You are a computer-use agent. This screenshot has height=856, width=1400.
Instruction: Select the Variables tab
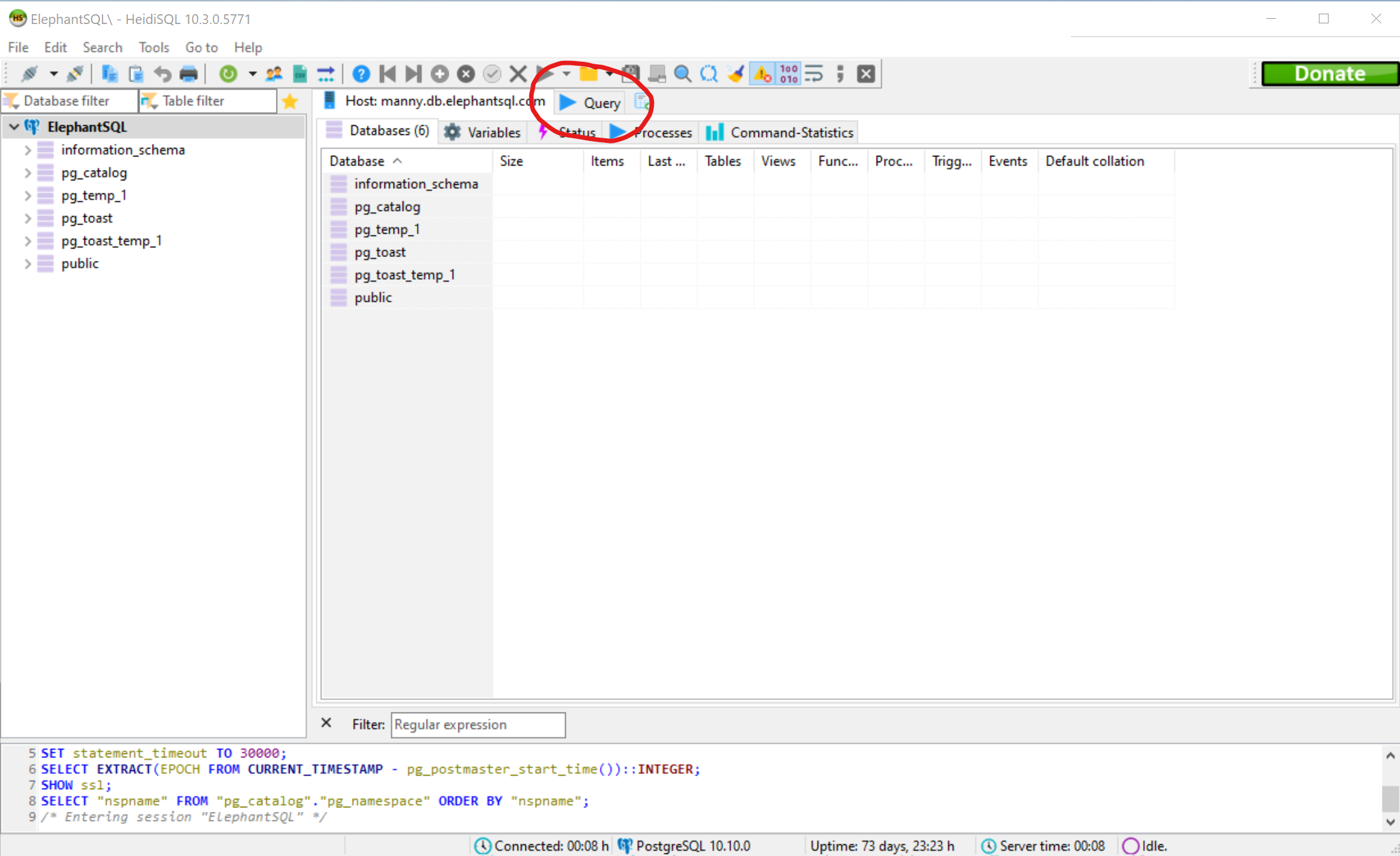pyautogui.click(x=484, y=132)
